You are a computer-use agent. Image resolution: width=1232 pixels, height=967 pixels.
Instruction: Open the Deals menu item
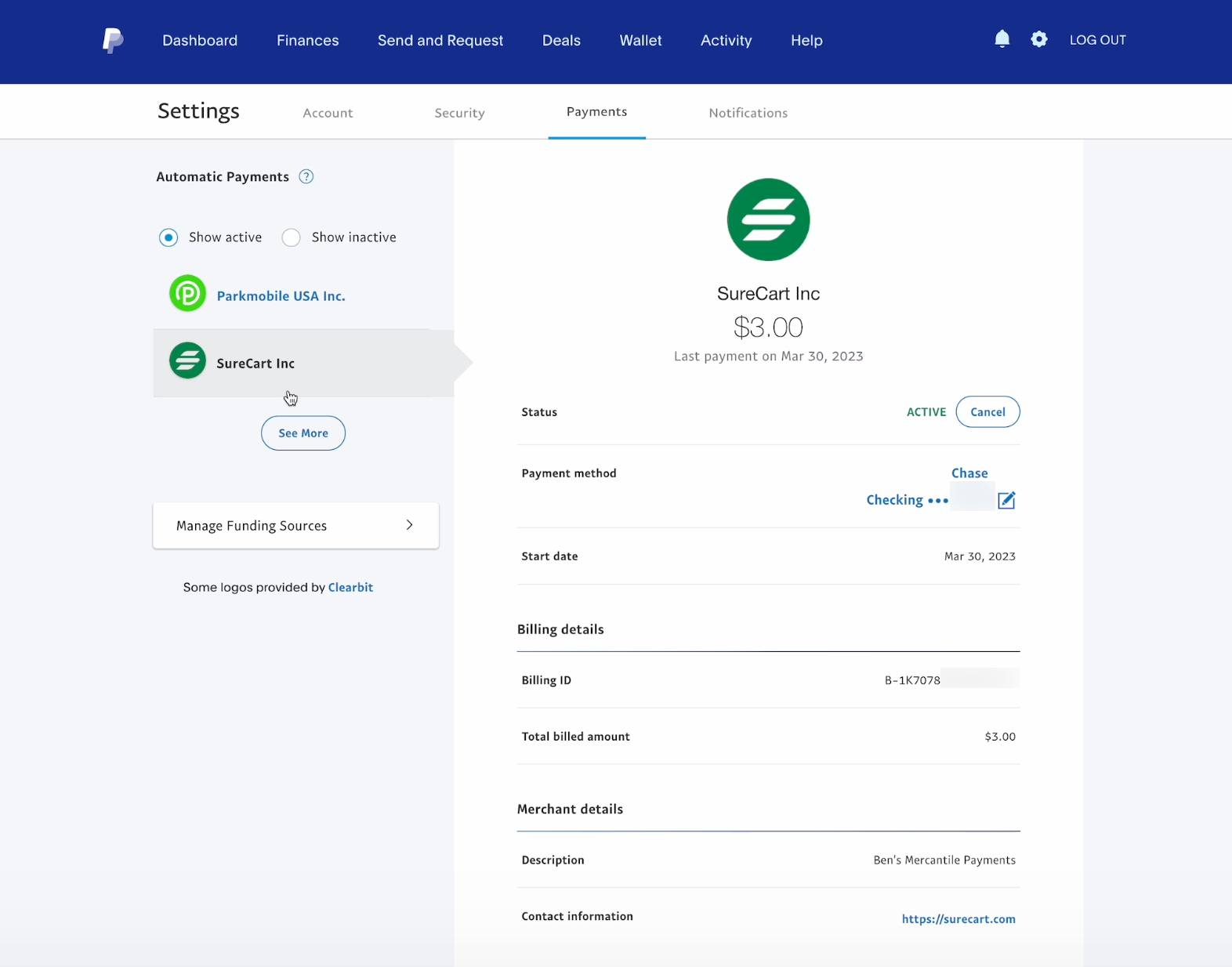coord(561,40)
